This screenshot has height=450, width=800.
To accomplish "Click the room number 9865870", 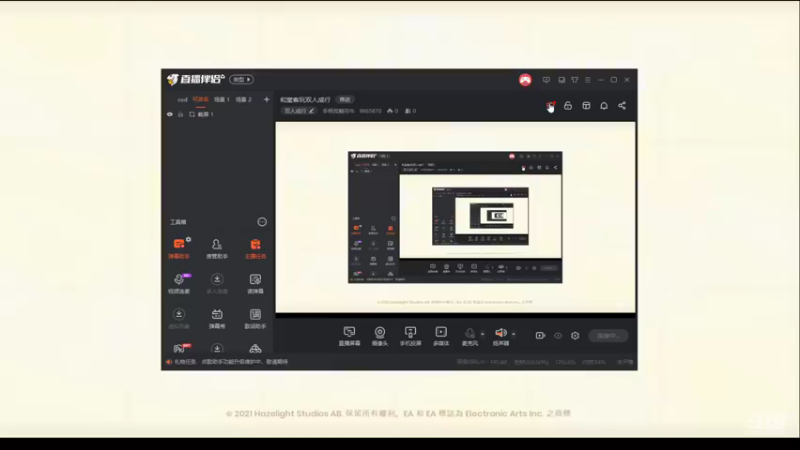I will click(x=370, y=111).
